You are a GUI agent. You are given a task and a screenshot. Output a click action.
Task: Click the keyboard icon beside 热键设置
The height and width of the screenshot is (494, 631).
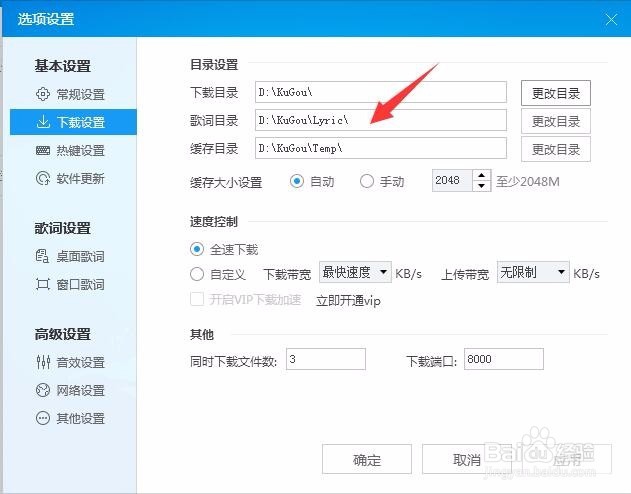pyautogui.click(x=43, y=150)
